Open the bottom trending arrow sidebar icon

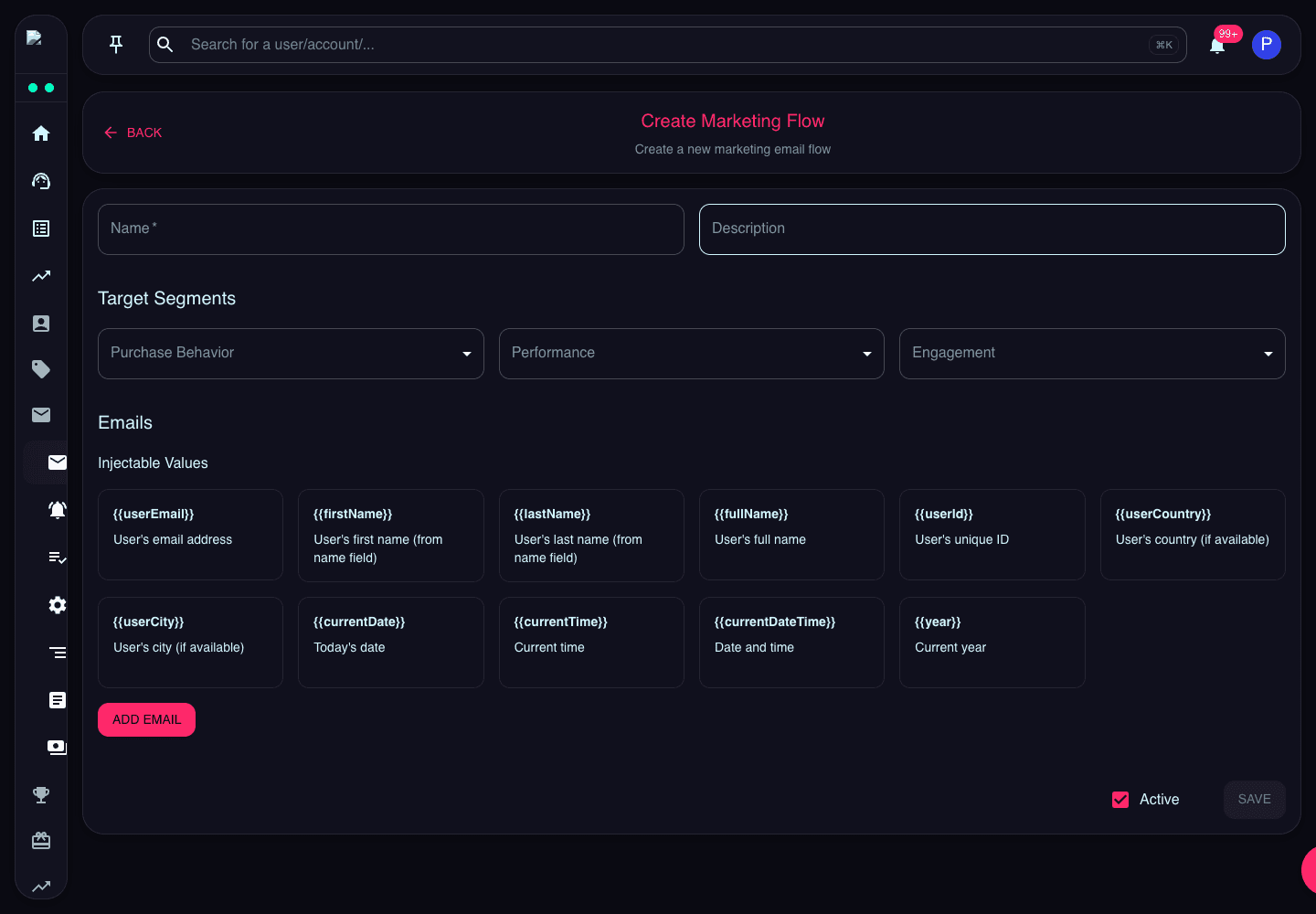pyautogui.click(x=41, y=887)
